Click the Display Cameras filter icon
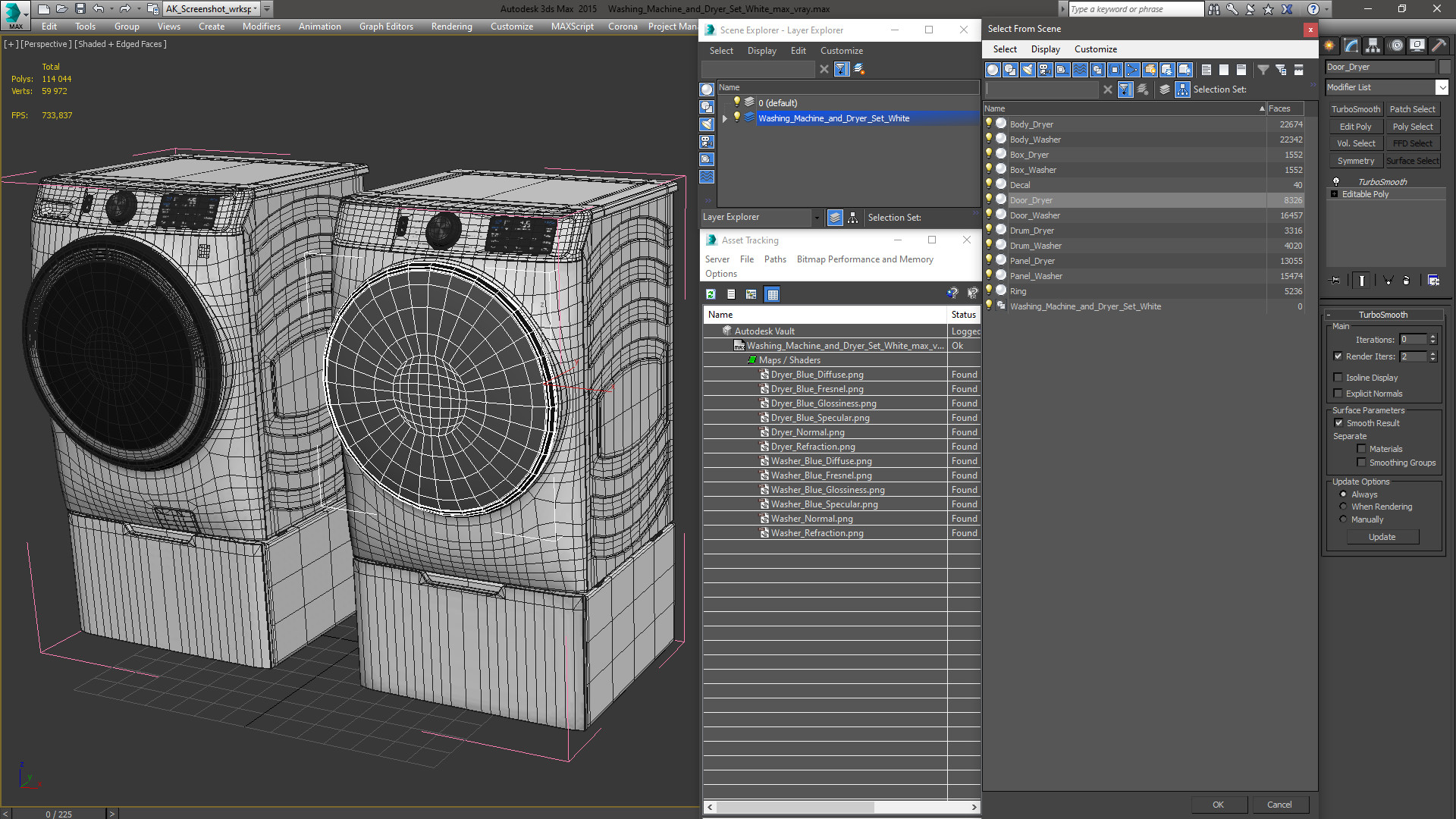This screenshot has height=819, width=1456. tap(1044, 70)
